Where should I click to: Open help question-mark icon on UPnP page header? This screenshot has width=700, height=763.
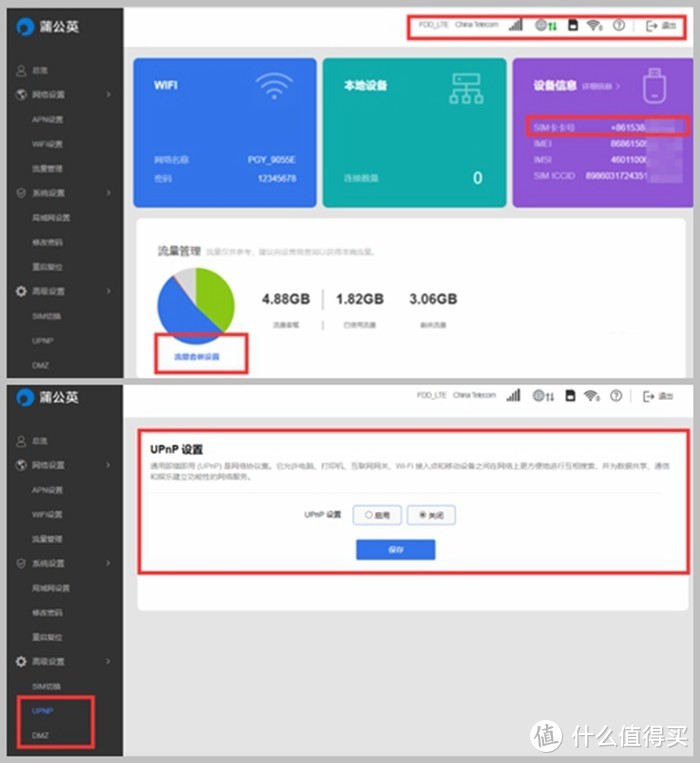click(x=616, y=396)
